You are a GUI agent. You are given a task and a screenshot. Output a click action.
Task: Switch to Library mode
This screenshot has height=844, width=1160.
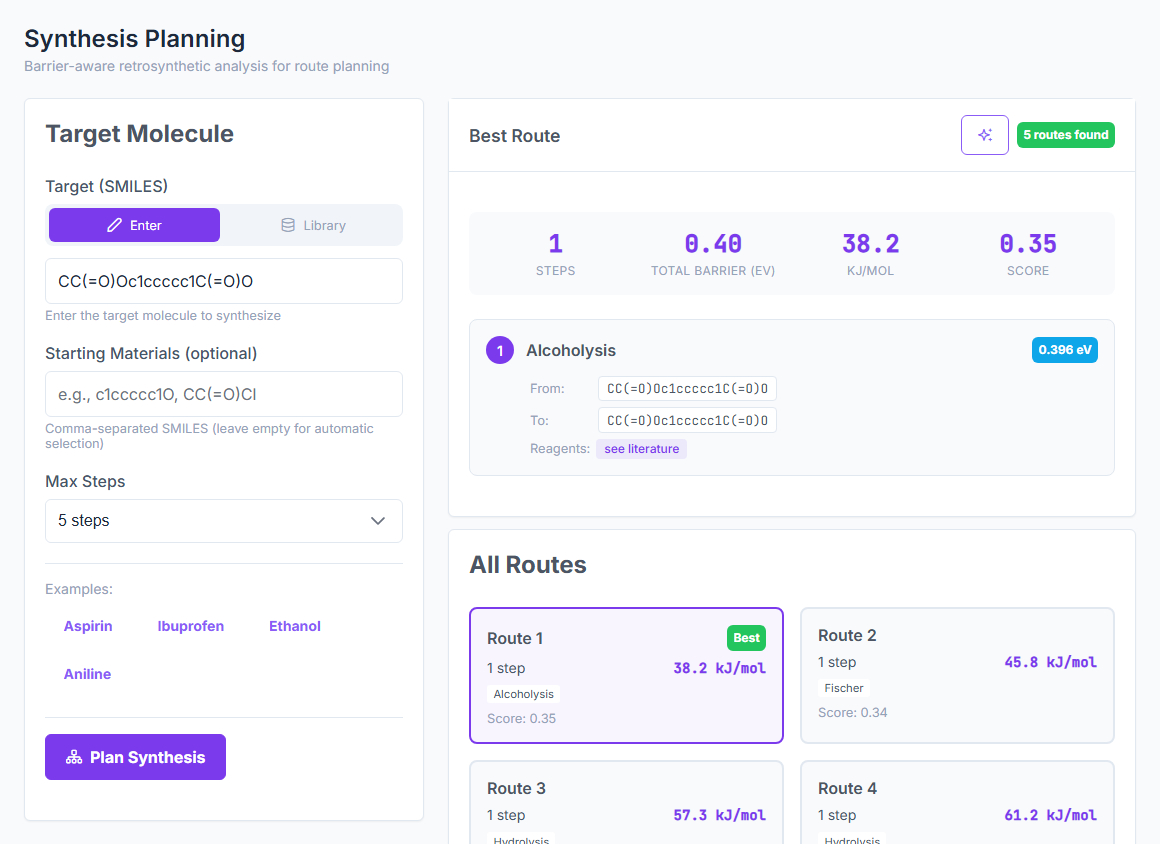click(313, 225)
